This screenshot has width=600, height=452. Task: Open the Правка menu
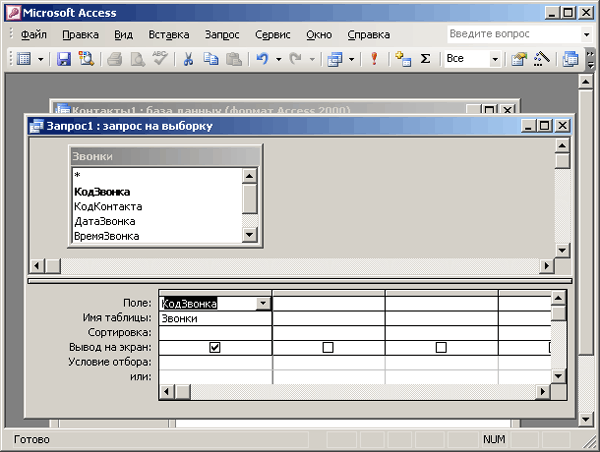(x=80, y=34)
